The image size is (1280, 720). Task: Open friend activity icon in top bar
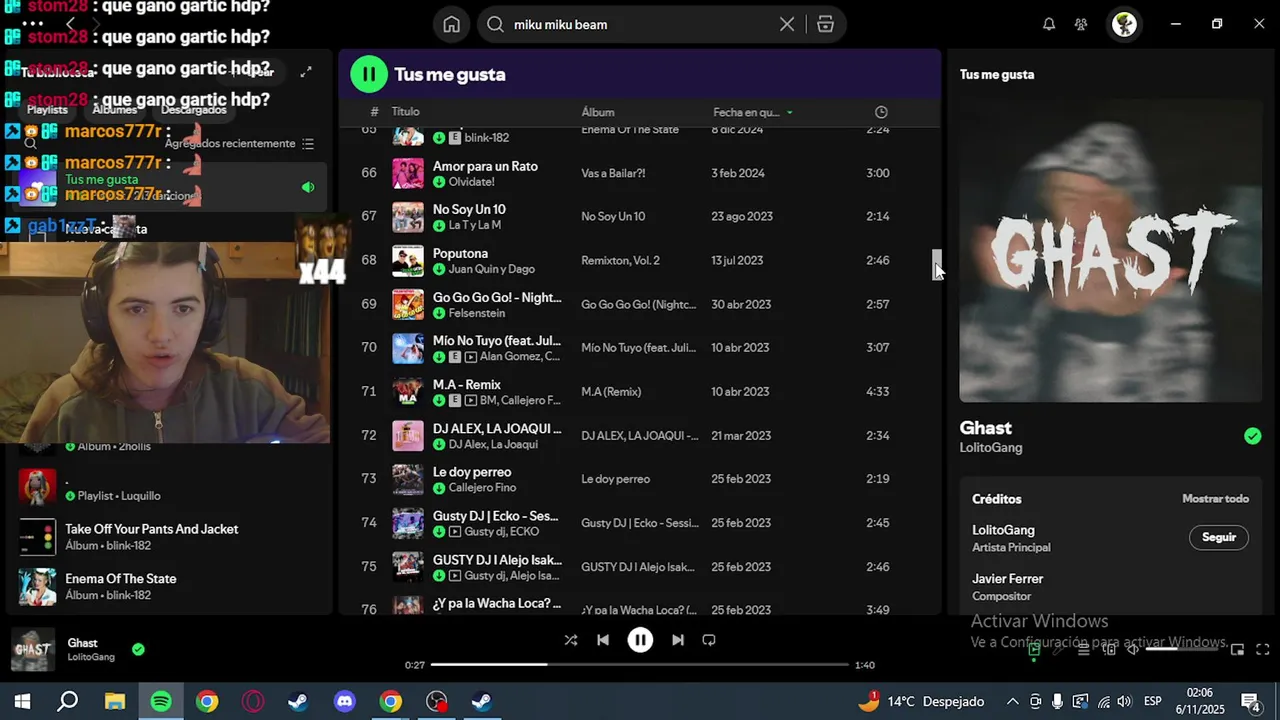click(x=1081, y=24)
